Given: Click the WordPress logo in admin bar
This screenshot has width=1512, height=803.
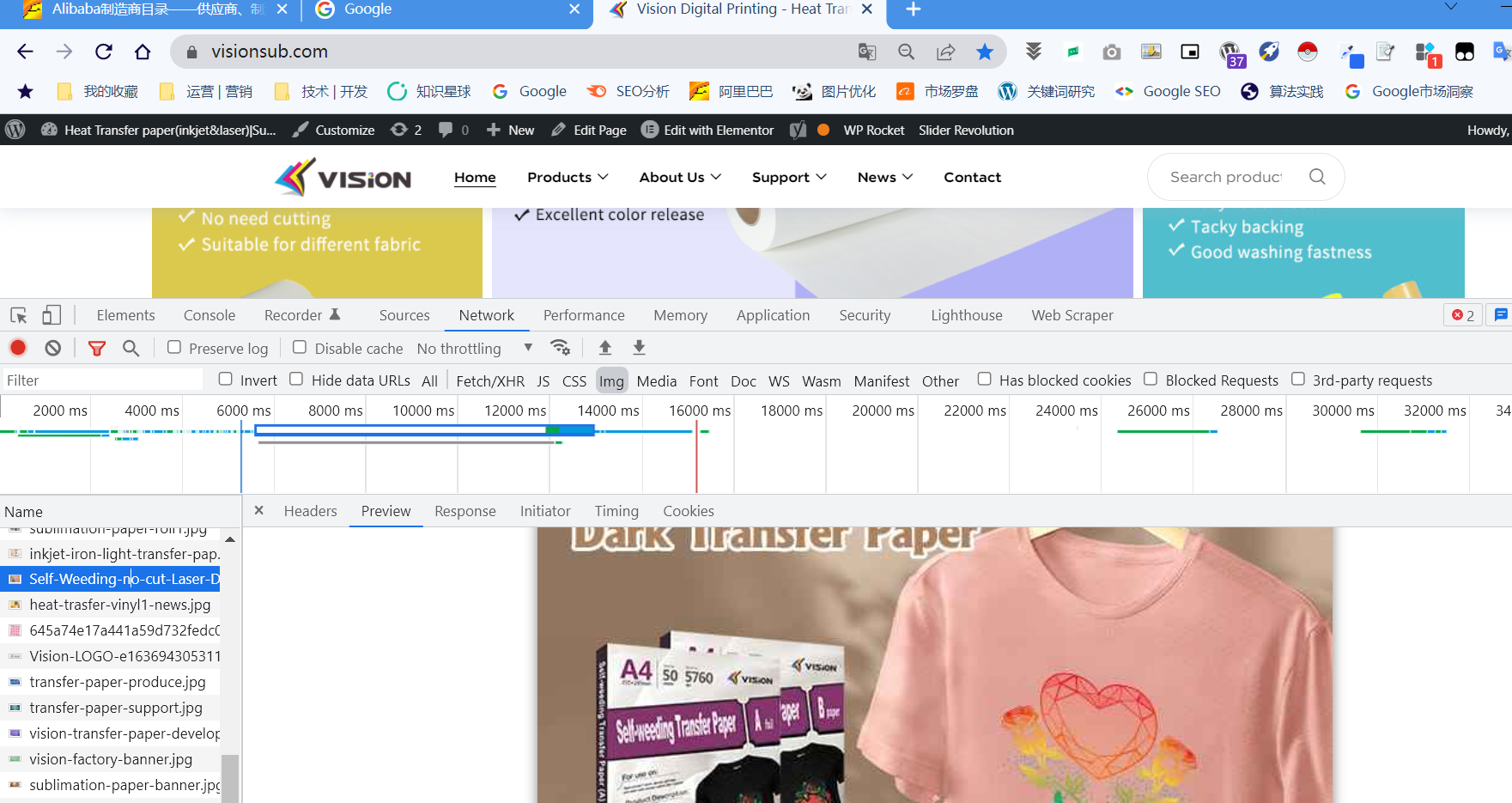Looking at the screenshot, I should tap(15, 130).
